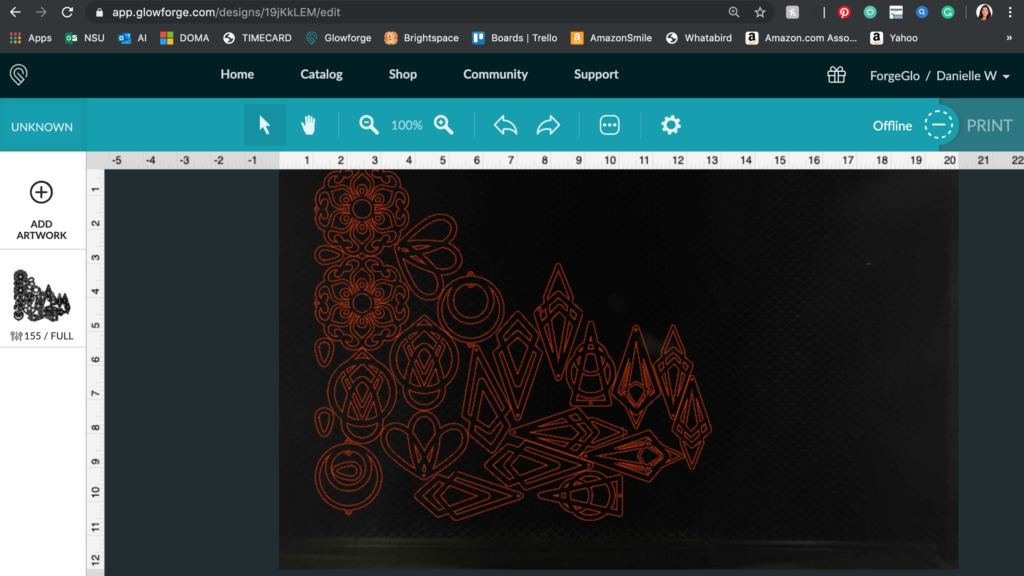Click the offline status circle icon

click(938, 125)
